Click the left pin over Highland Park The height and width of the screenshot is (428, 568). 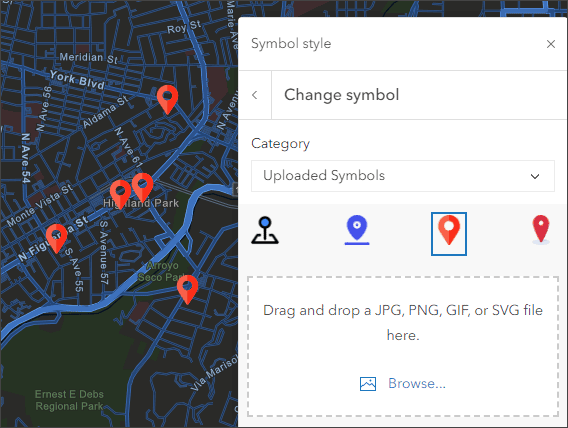(120, 194)
